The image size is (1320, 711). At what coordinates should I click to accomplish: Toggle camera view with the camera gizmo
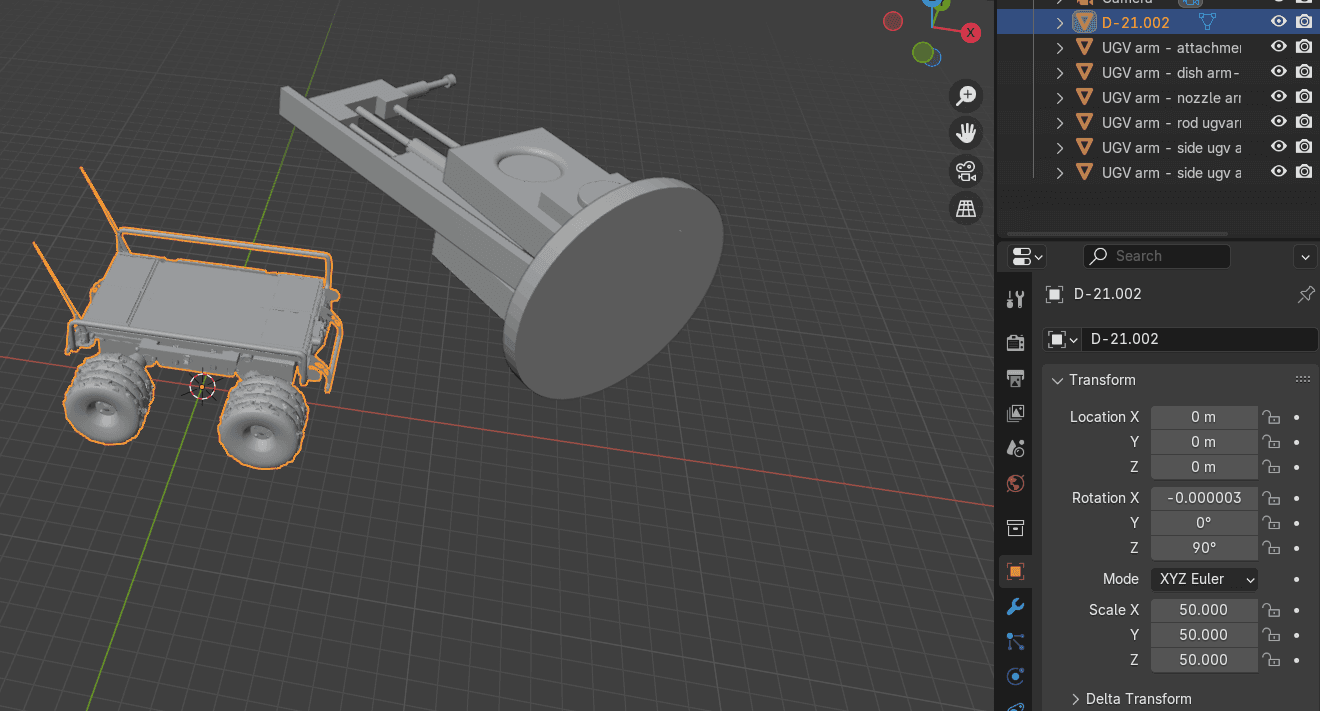click(966, 171)
